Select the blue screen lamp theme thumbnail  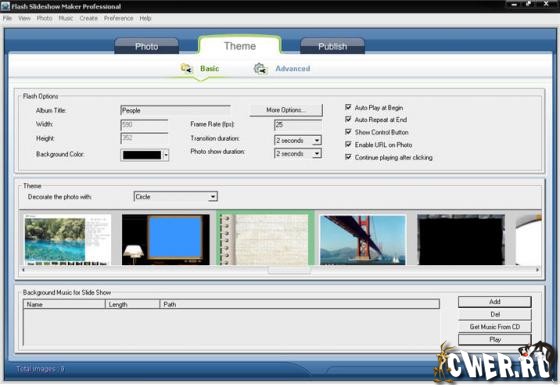(x=166, y=240)
